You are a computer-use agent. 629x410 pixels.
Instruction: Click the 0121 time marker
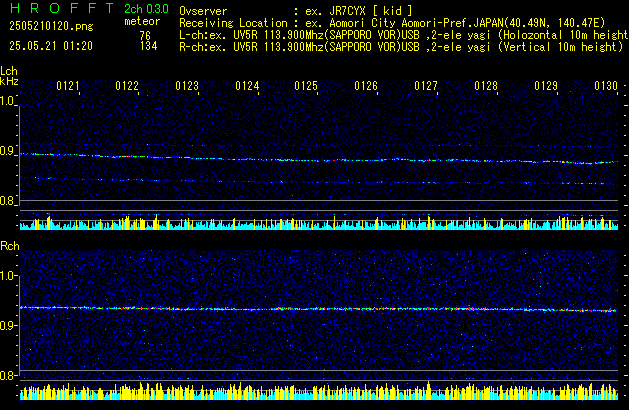pos(68,86)
